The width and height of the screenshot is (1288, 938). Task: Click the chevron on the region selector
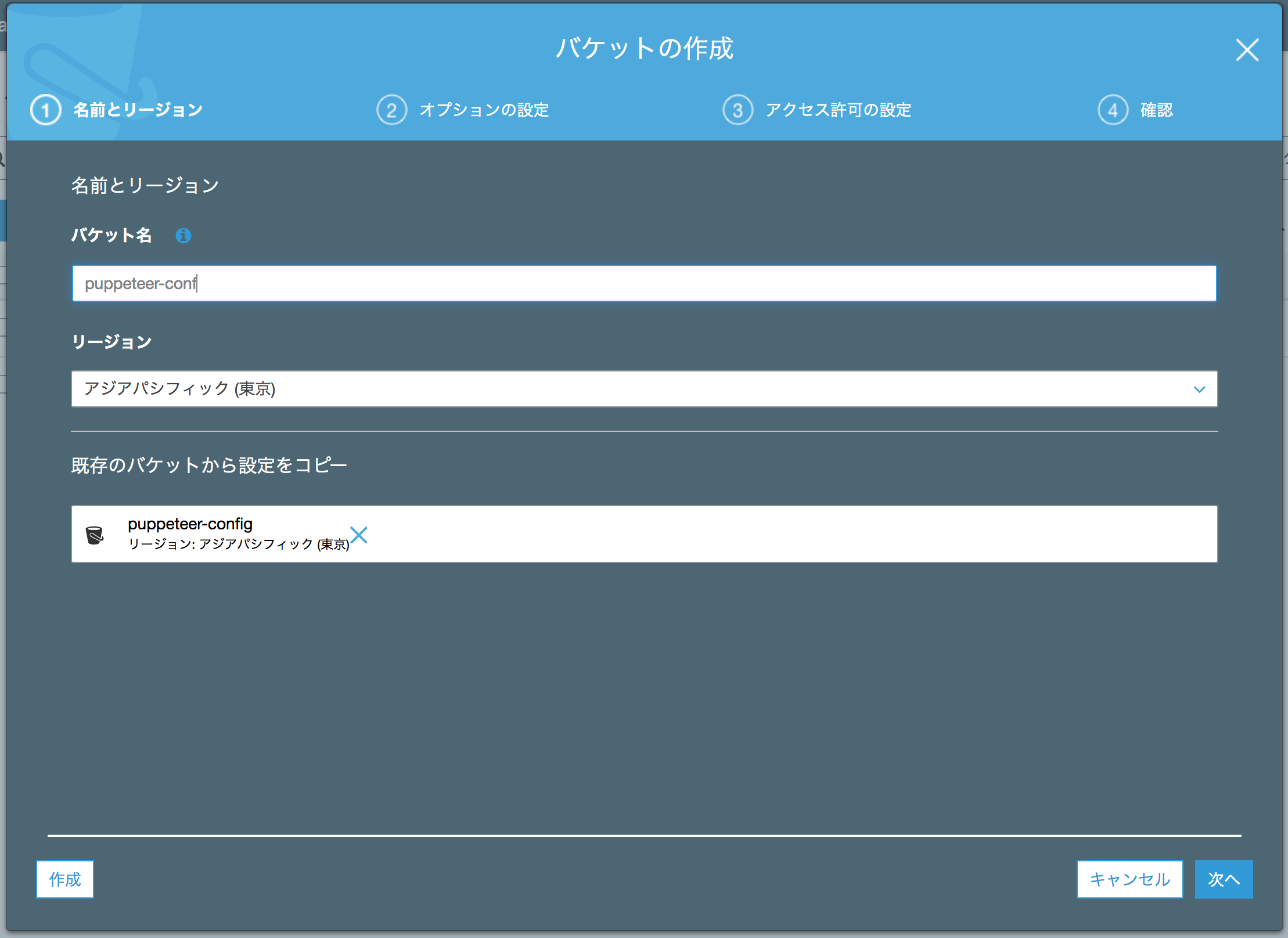1200,389
